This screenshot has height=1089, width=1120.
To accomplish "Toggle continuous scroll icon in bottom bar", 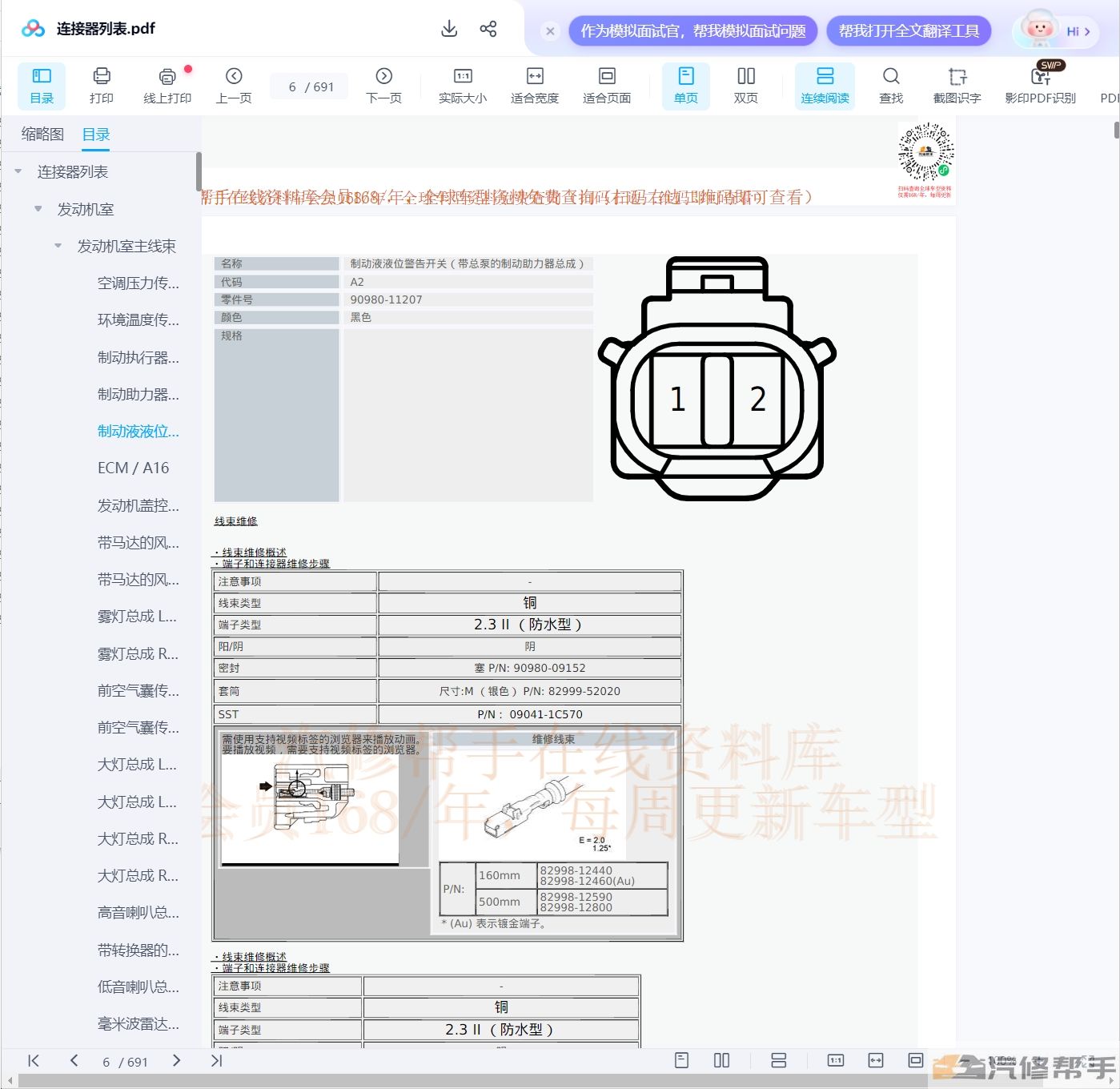I will click(778, 1060).
